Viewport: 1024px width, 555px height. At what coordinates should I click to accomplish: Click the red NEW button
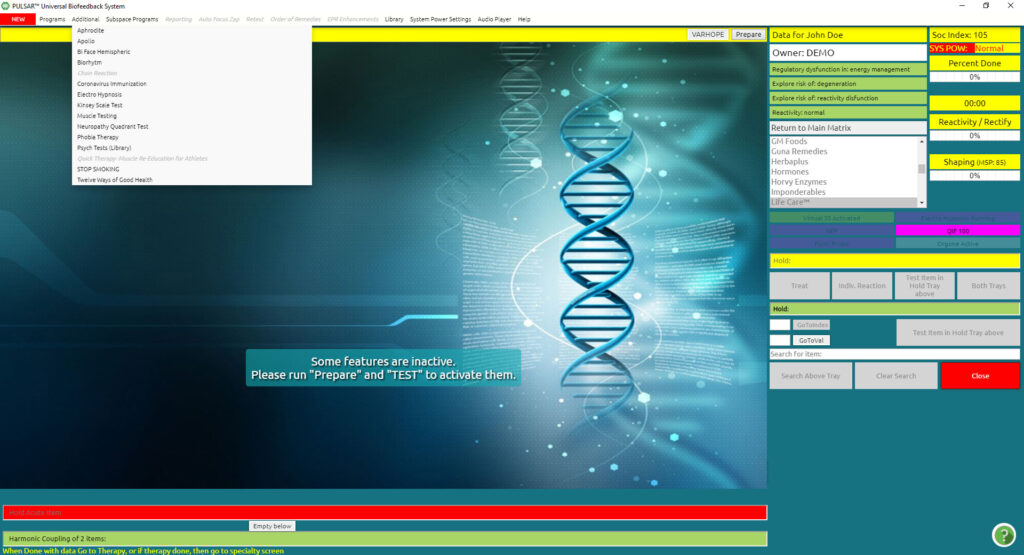point(18,19)
